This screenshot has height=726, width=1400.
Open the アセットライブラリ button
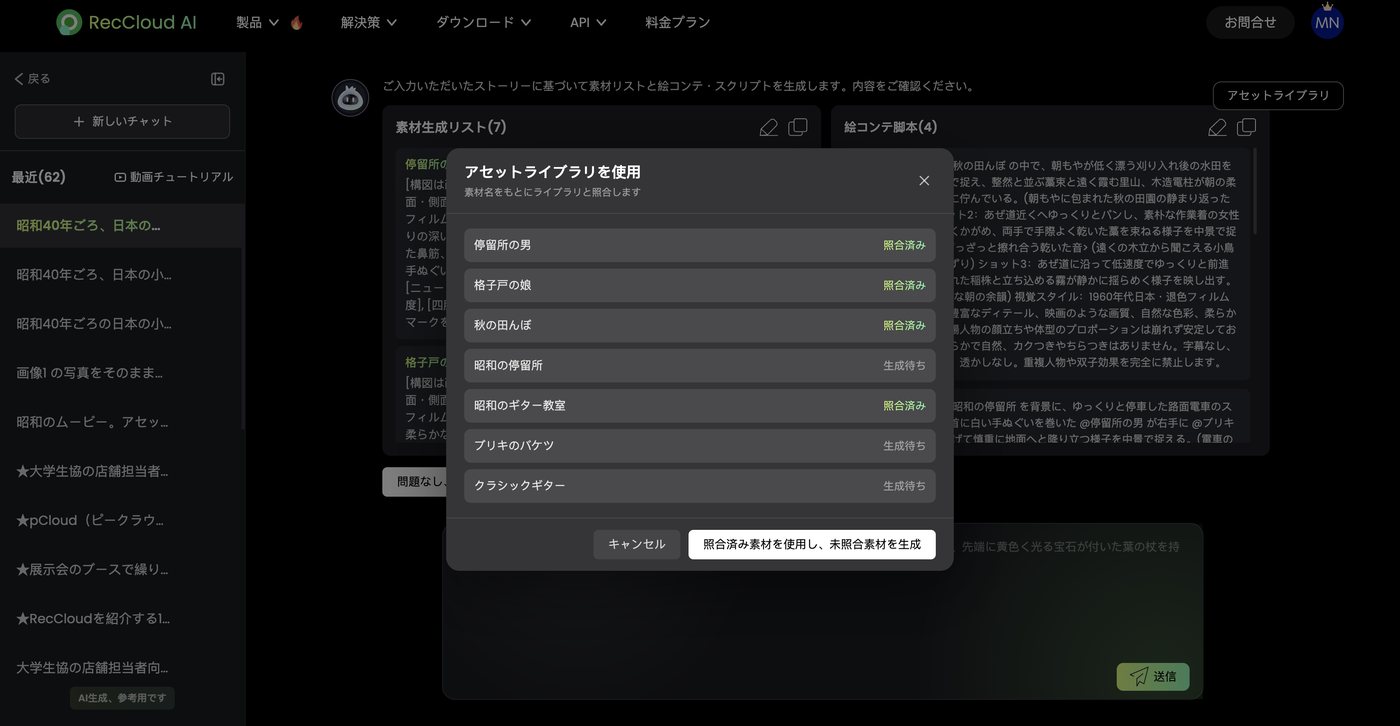coord(1278,96)
